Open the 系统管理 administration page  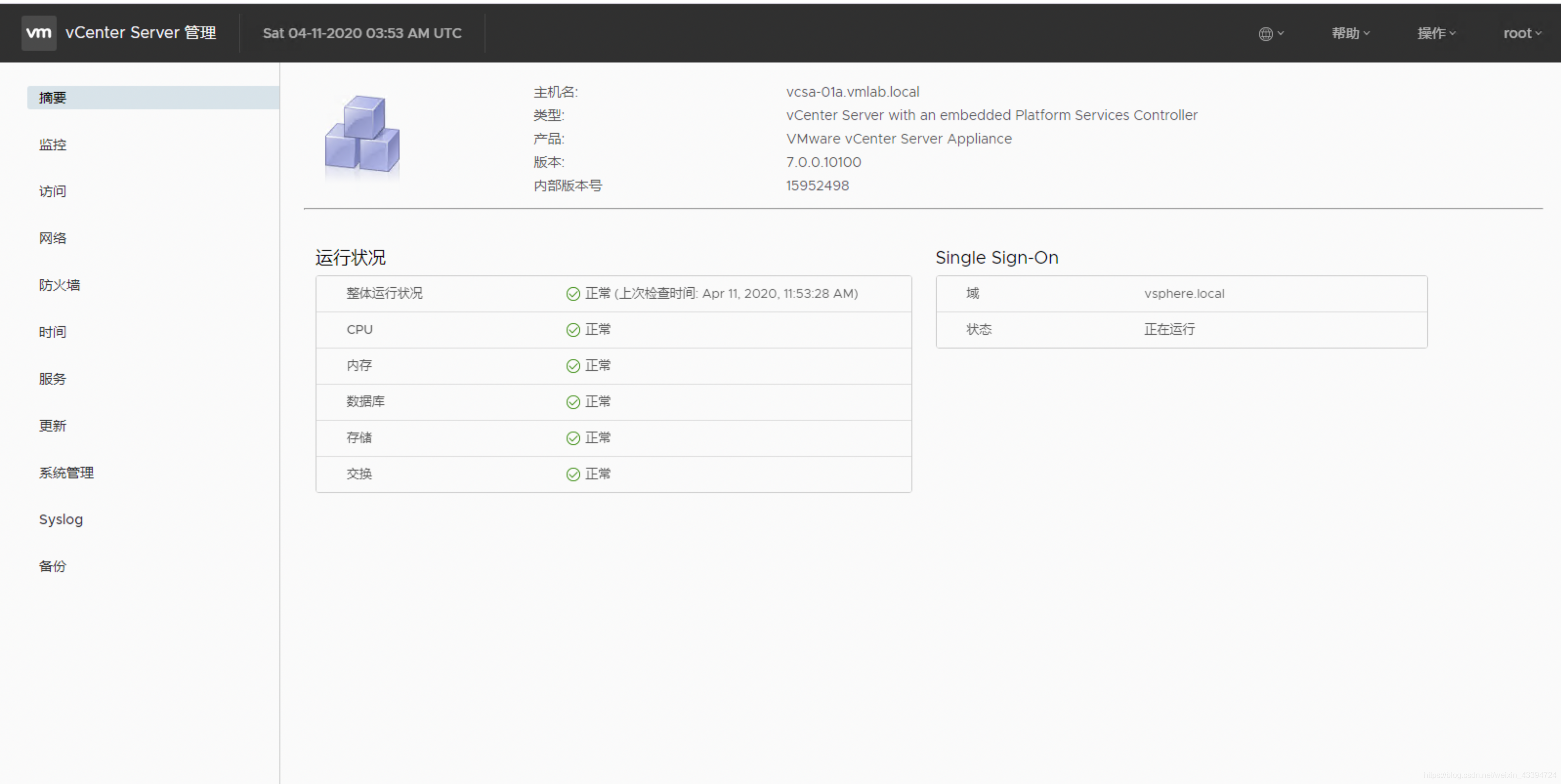(66, 473)
